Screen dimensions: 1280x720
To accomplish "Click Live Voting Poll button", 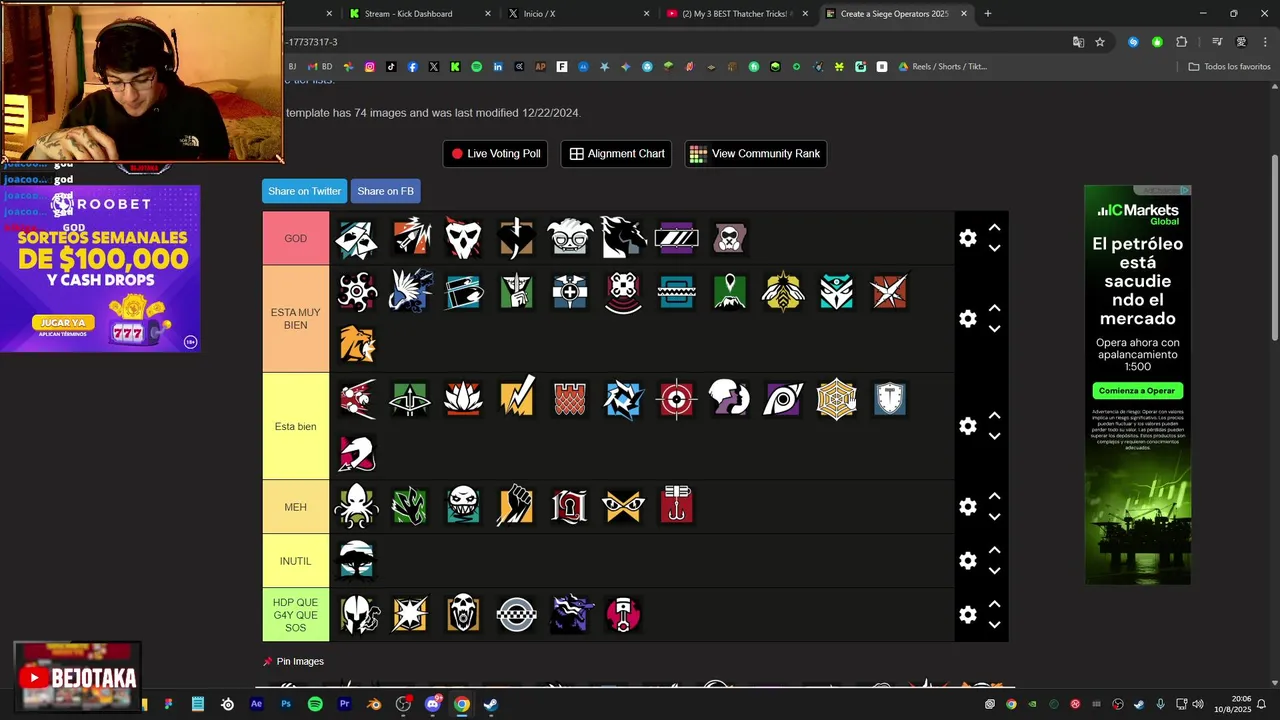I will click(x=496, y=154).
